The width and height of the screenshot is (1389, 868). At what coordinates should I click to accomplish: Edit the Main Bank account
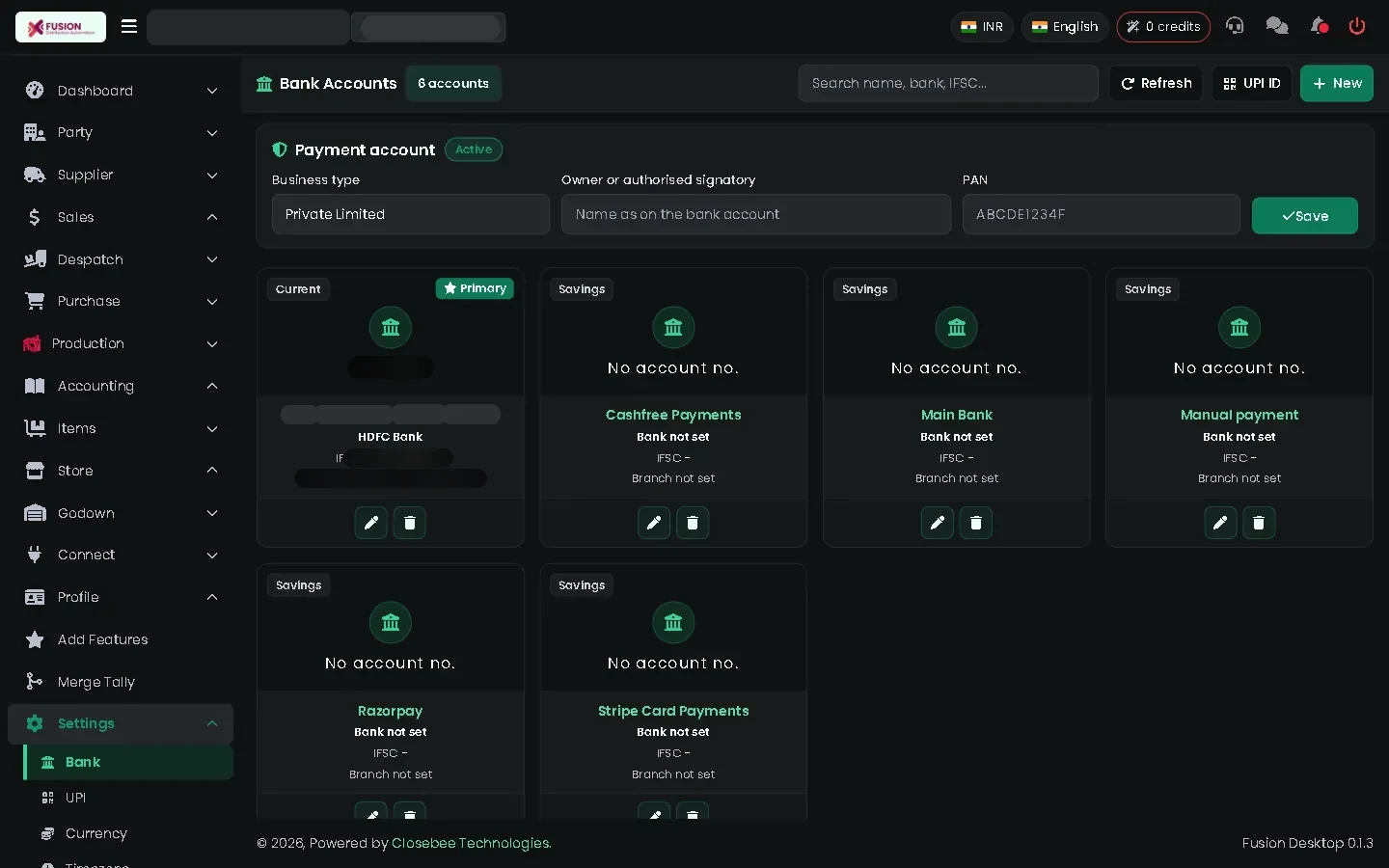[938, 523]
